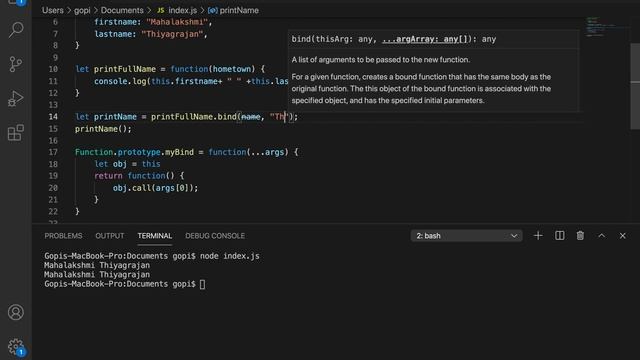Split the terminal pane
The image size is (640, 360).
(x=560, y=236)
